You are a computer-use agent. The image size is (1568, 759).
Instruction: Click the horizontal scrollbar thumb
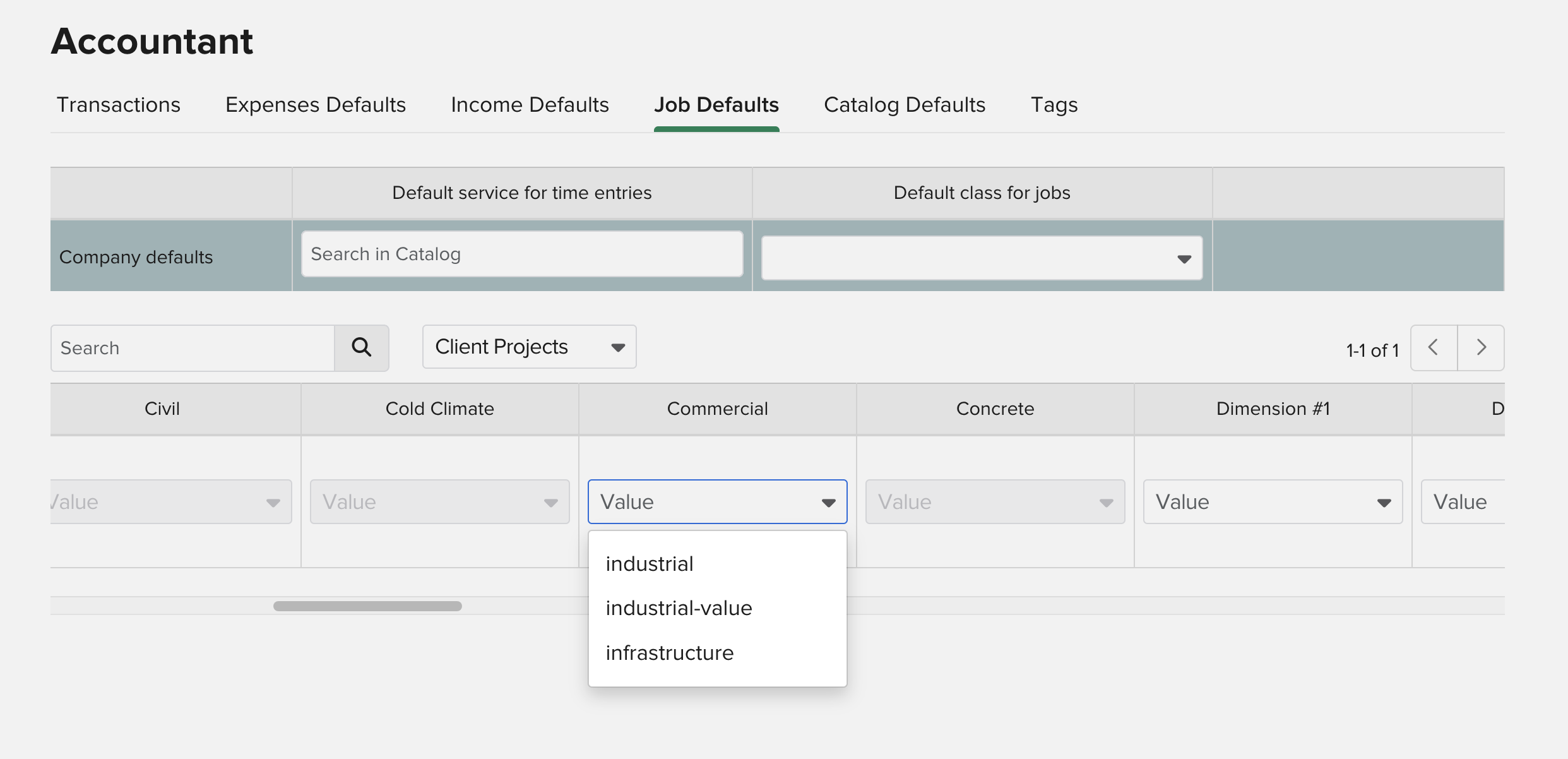coord(367,606)
